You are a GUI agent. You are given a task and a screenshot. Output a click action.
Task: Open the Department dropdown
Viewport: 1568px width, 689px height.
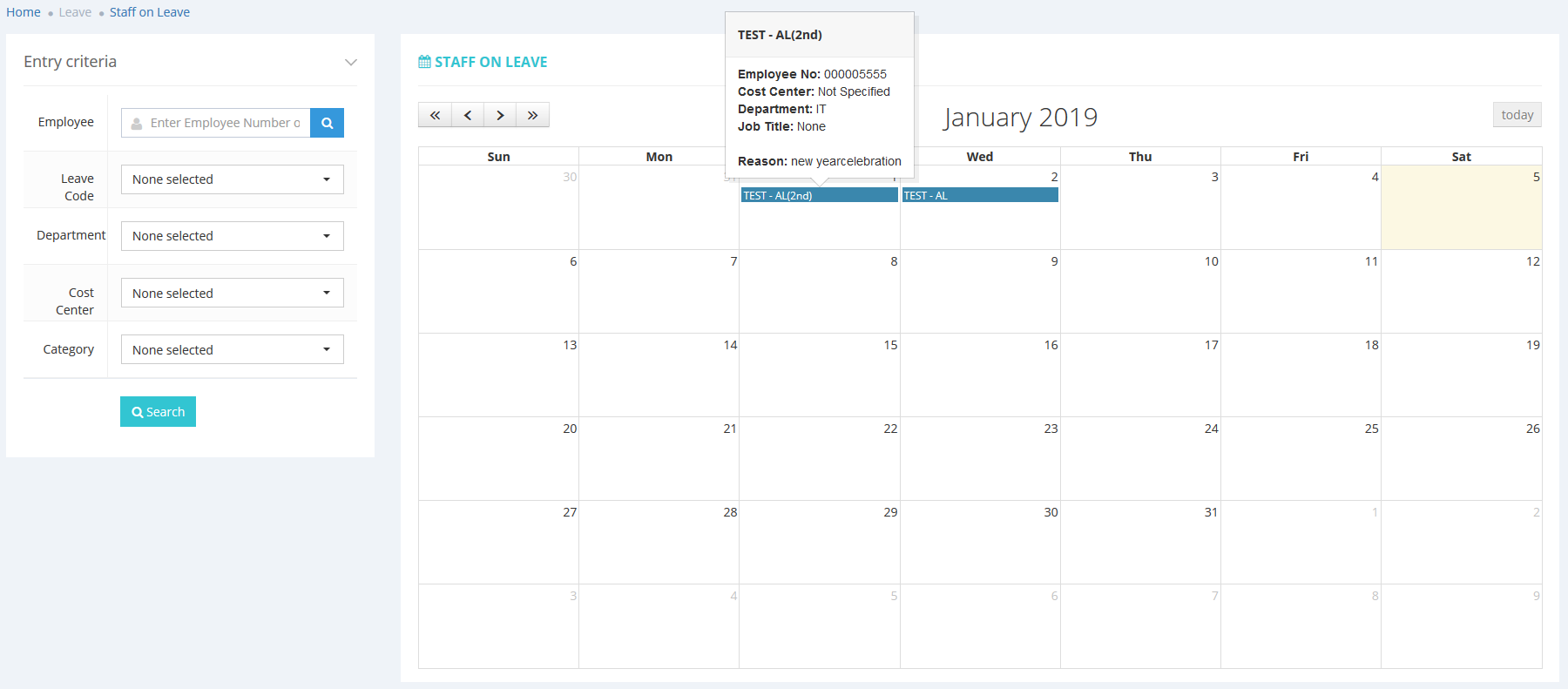click(x=232, y=236)
